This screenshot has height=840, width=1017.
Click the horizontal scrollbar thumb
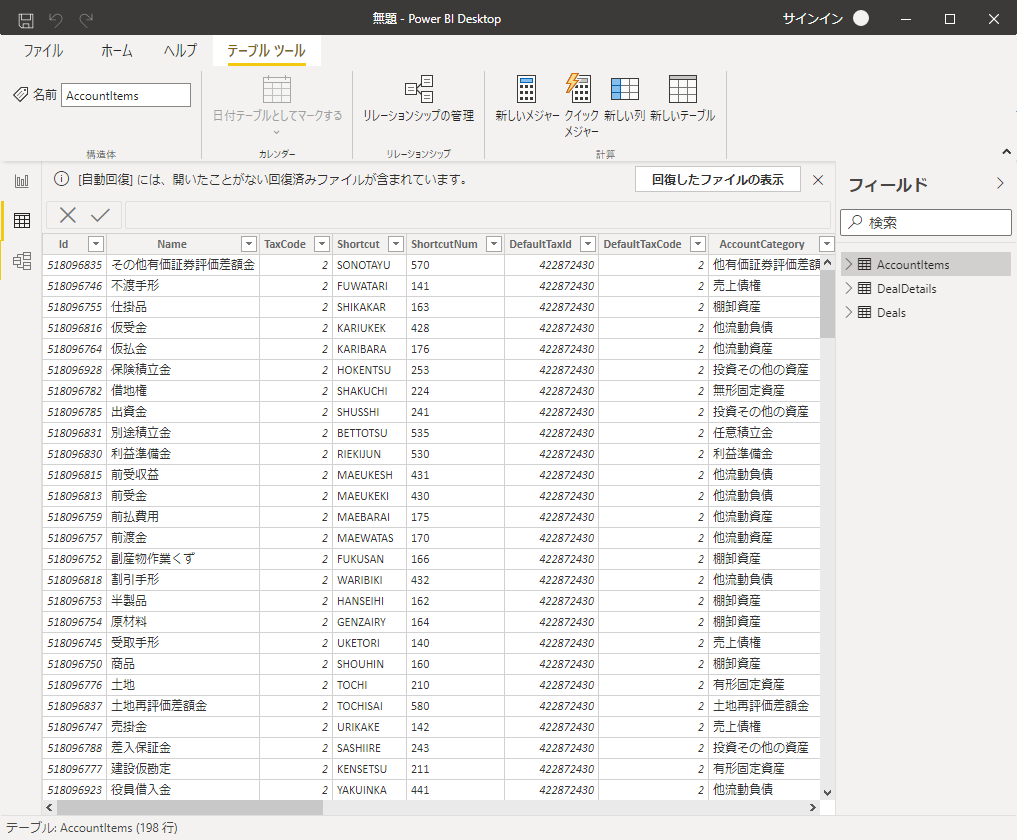[x=189, y=808]
